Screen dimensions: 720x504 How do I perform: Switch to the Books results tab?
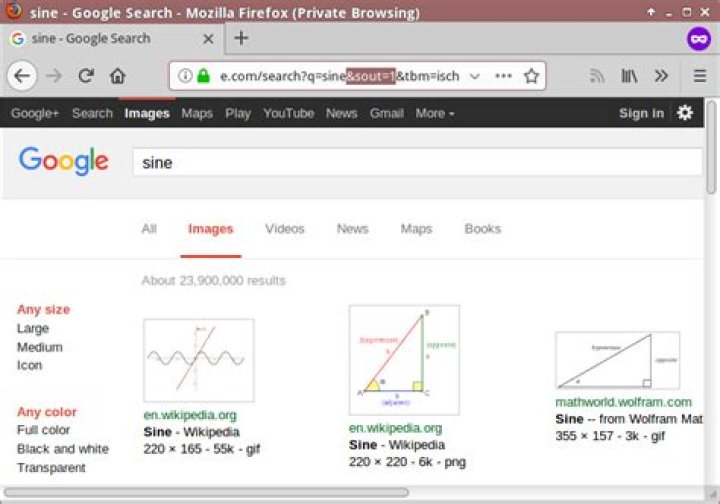pos(483,229)
